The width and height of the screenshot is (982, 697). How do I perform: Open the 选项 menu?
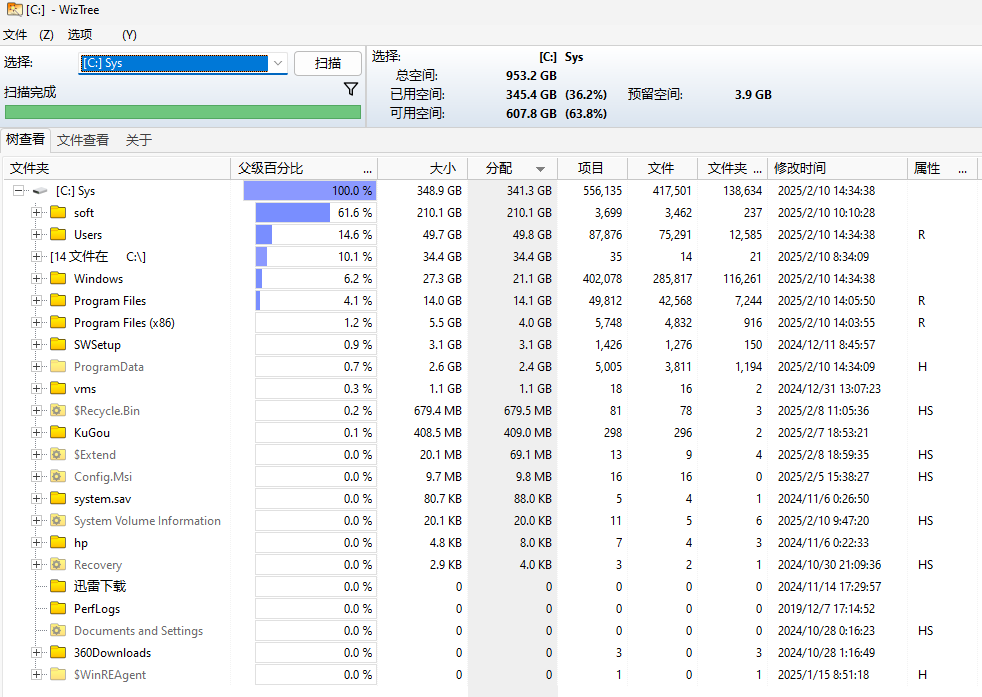[80, 34]
